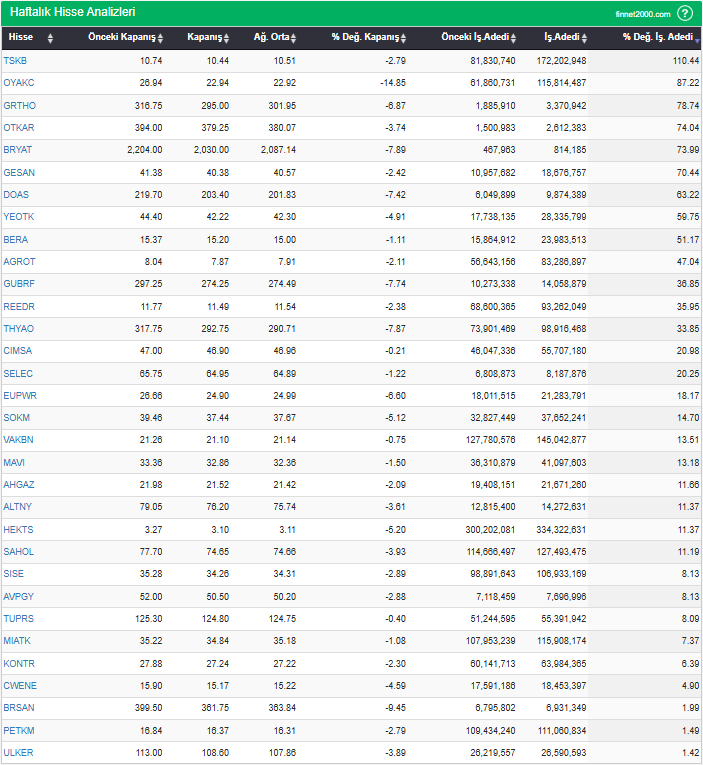The width and height of the screenshot is (703, 765).
Task: Select the -9.45 change in BRSAN row
Action: (395, 707)
